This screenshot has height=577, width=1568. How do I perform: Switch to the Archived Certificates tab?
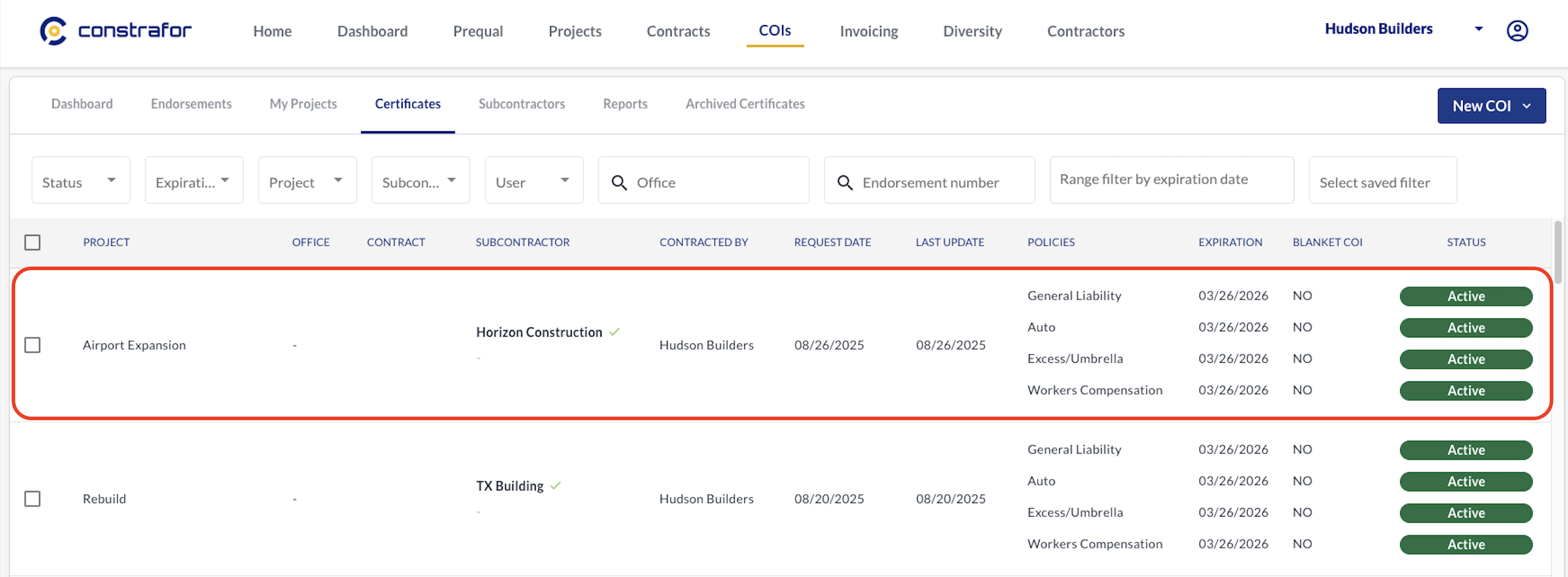click(x=745, y=104)
